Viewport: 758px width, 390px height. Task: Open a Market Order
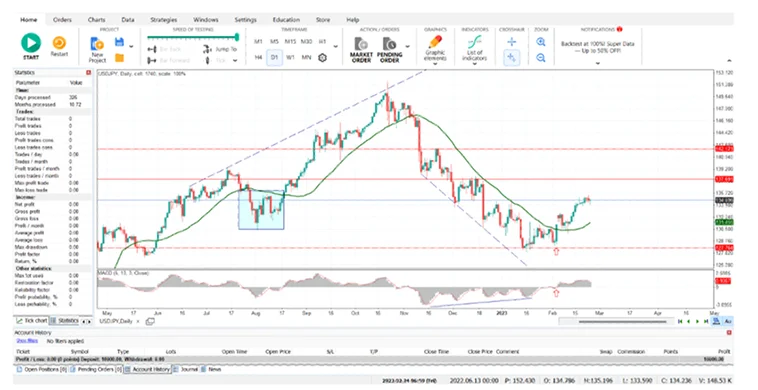361,50
